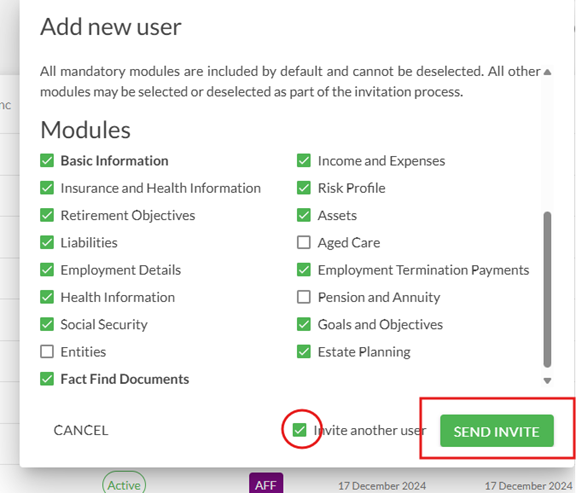Deselect the Risk Profile module
The height and width of the screenshot is (493, 576).
pos(304,188)
